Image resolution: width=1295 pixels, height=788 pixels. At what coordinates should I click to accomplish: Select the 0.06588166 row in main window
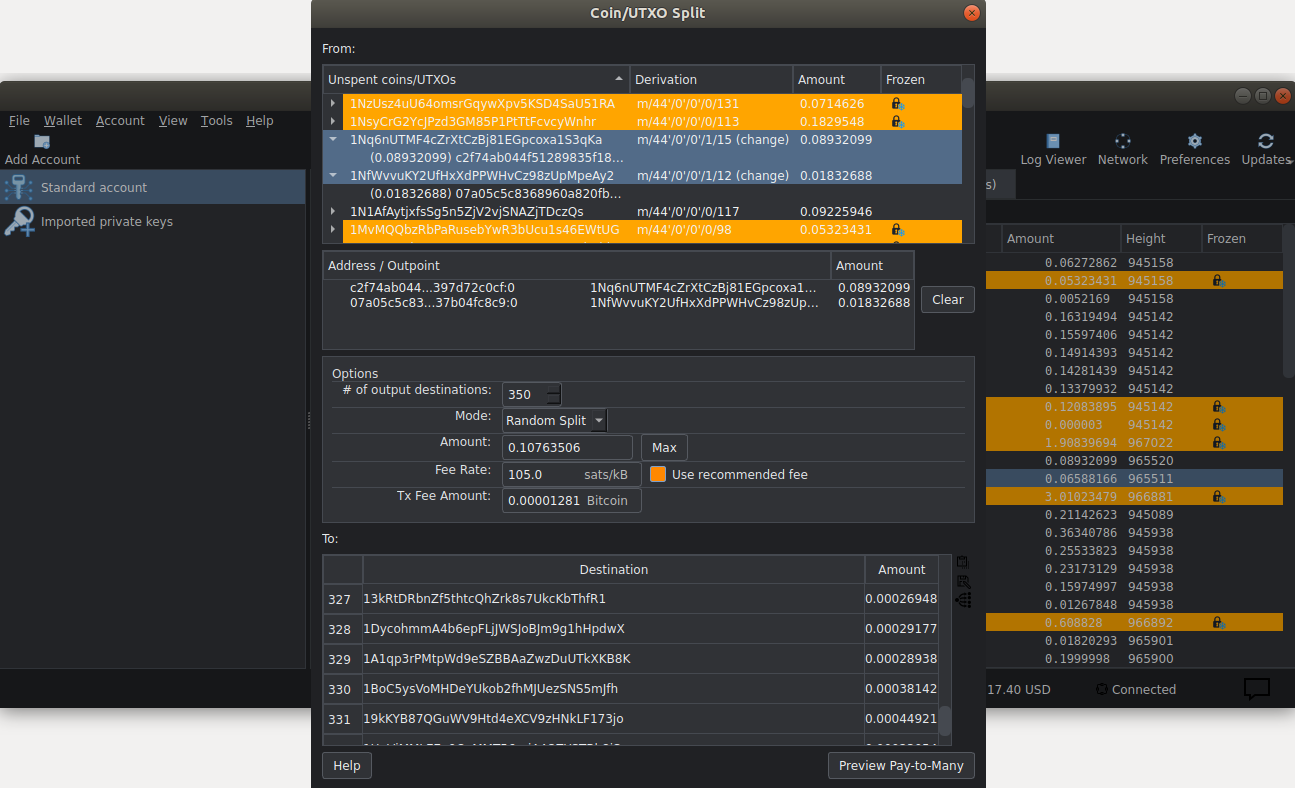1134,479
